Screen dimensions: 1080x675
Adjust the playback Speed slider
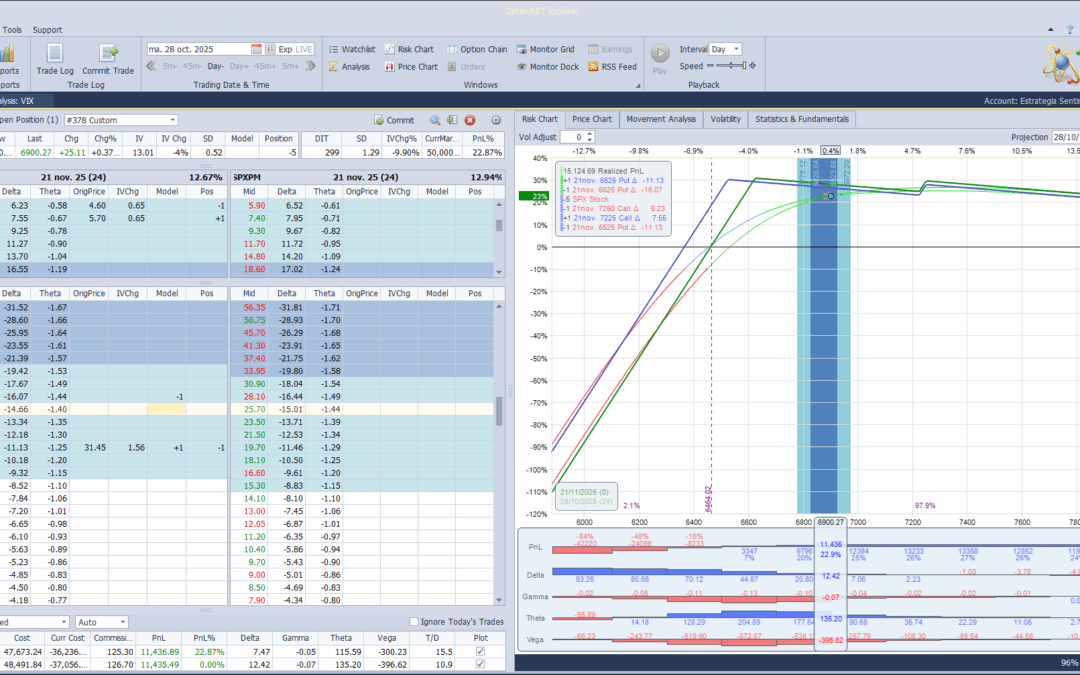[x=730, y=66]
